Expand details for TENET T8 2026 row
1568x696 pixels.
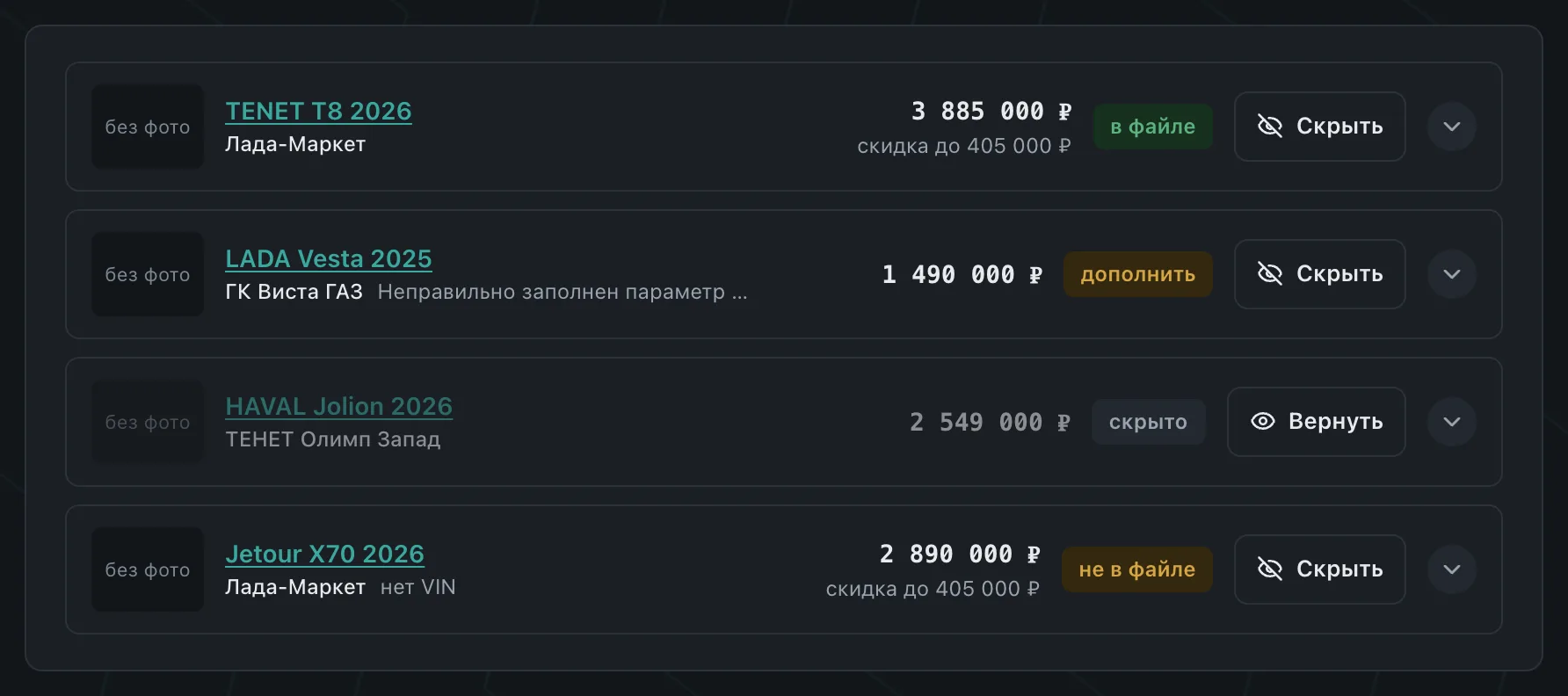pos(1451,127)
